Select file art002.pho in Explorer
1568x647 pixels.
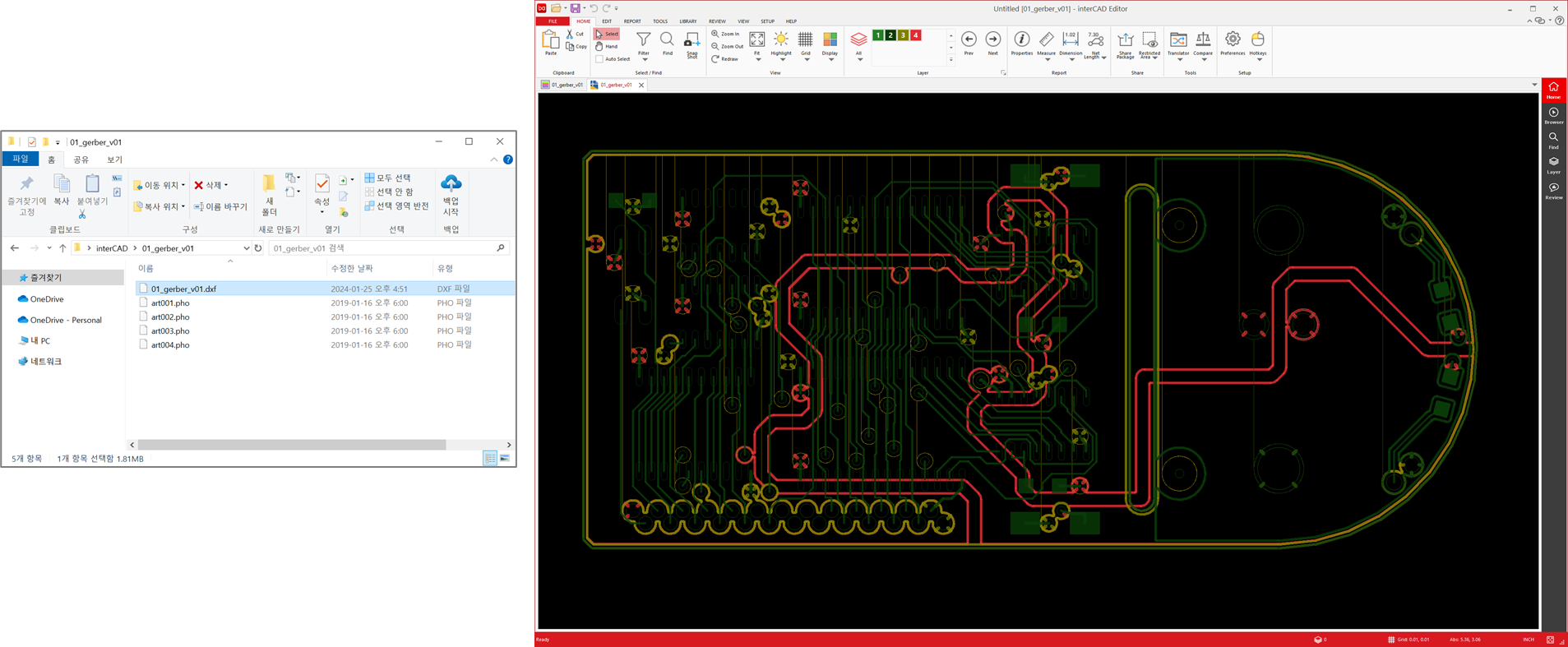pyautogui.click(x=170, y=317)
